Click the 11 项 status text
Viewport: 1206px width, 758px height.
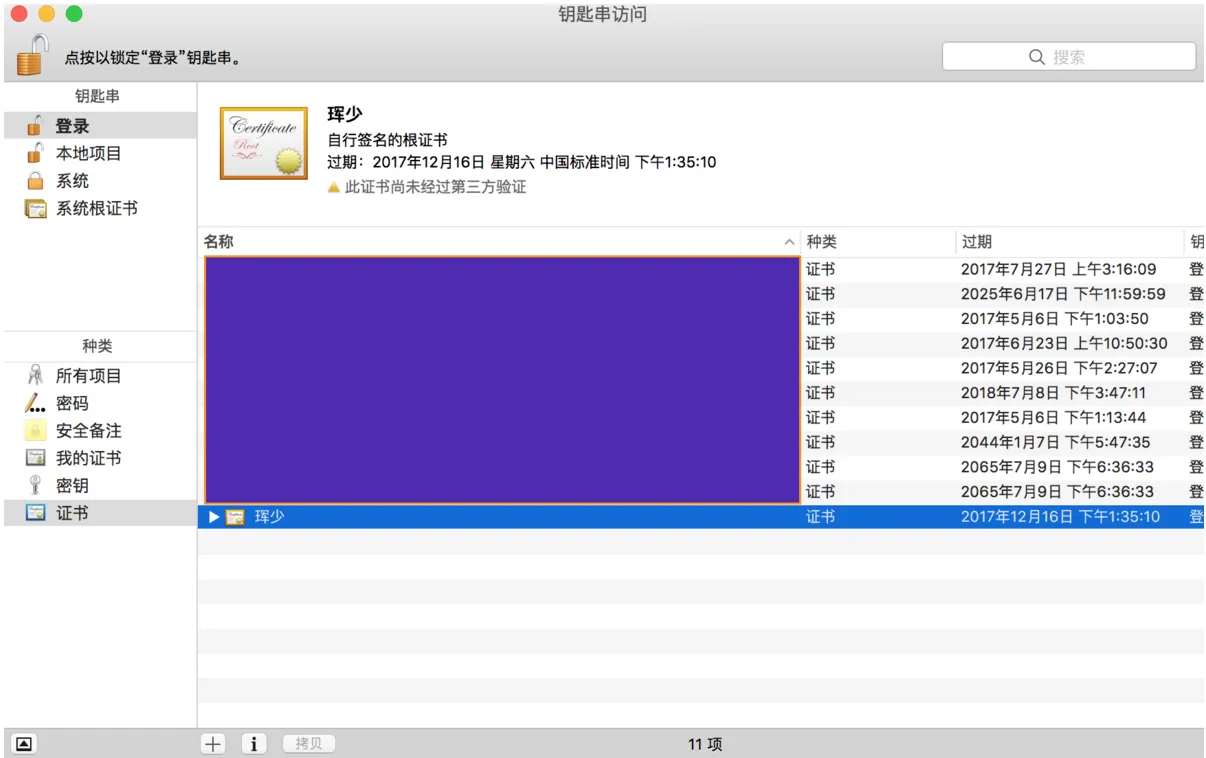click(x=705, y=744)
